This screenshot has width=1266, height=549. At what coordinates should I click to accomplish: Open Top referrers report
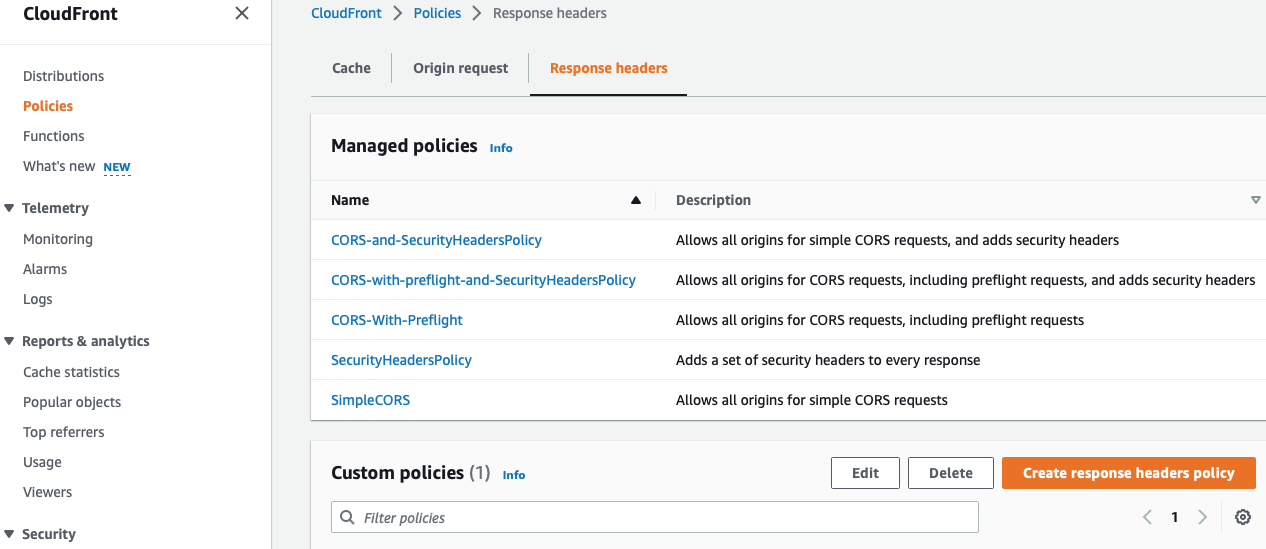click(64, 432)
